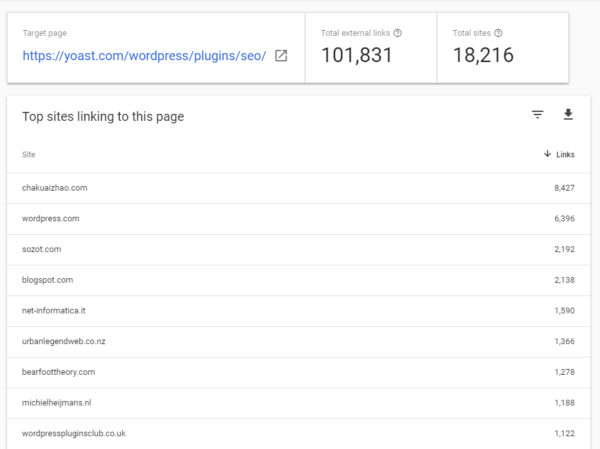Select chakuaizhao.com row
Screen dimensions: 600x449
(298, 188)
